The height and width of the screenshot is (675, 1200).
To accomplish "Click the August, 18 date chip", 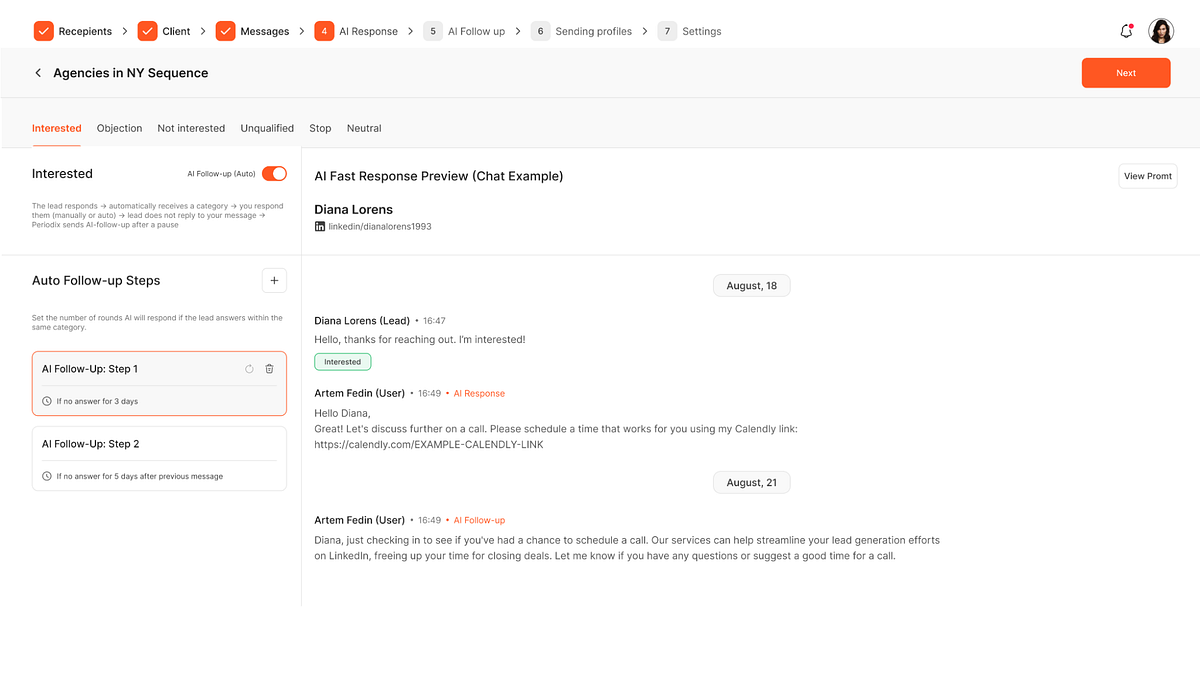I will pos(751,285).
